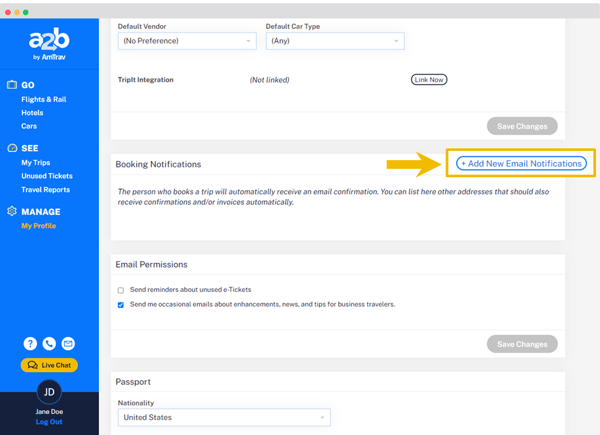Select My Profile in sidebar
Image resolution: width=600 pixels, height=435 pixels.
pos(39,226)
